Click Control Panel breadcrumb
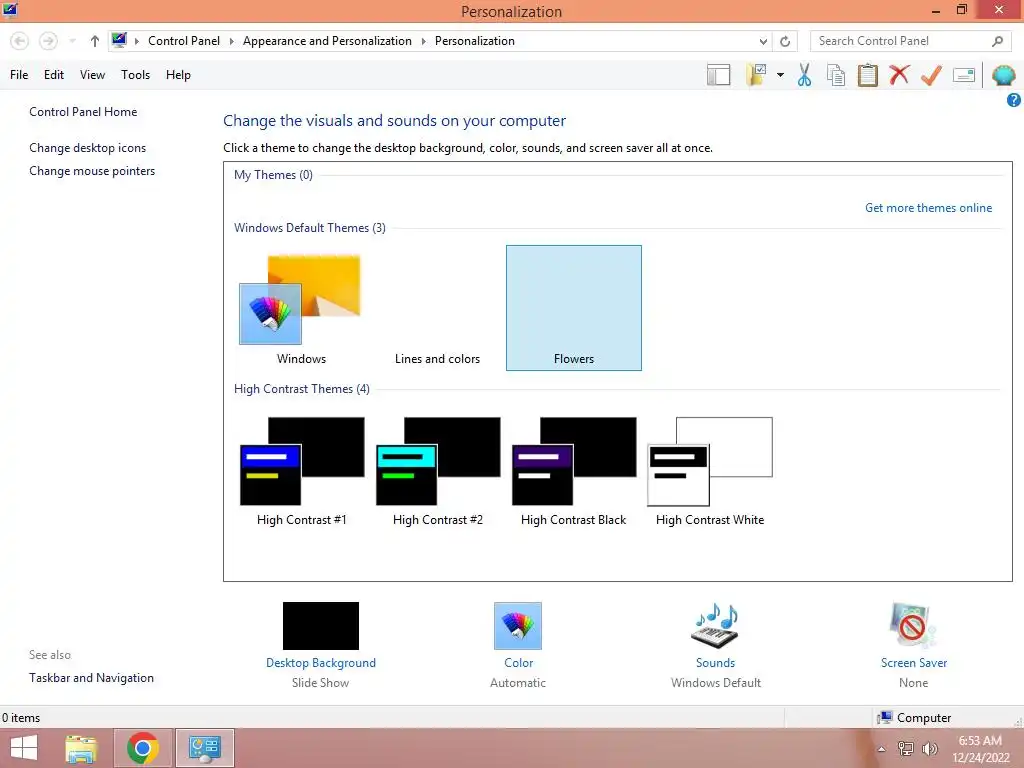 184,41
